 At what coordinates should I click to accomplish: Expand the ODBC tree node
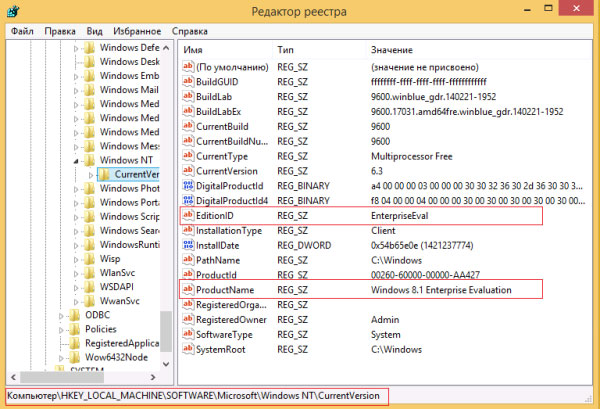pyautogui.click(x=61, y=316)
